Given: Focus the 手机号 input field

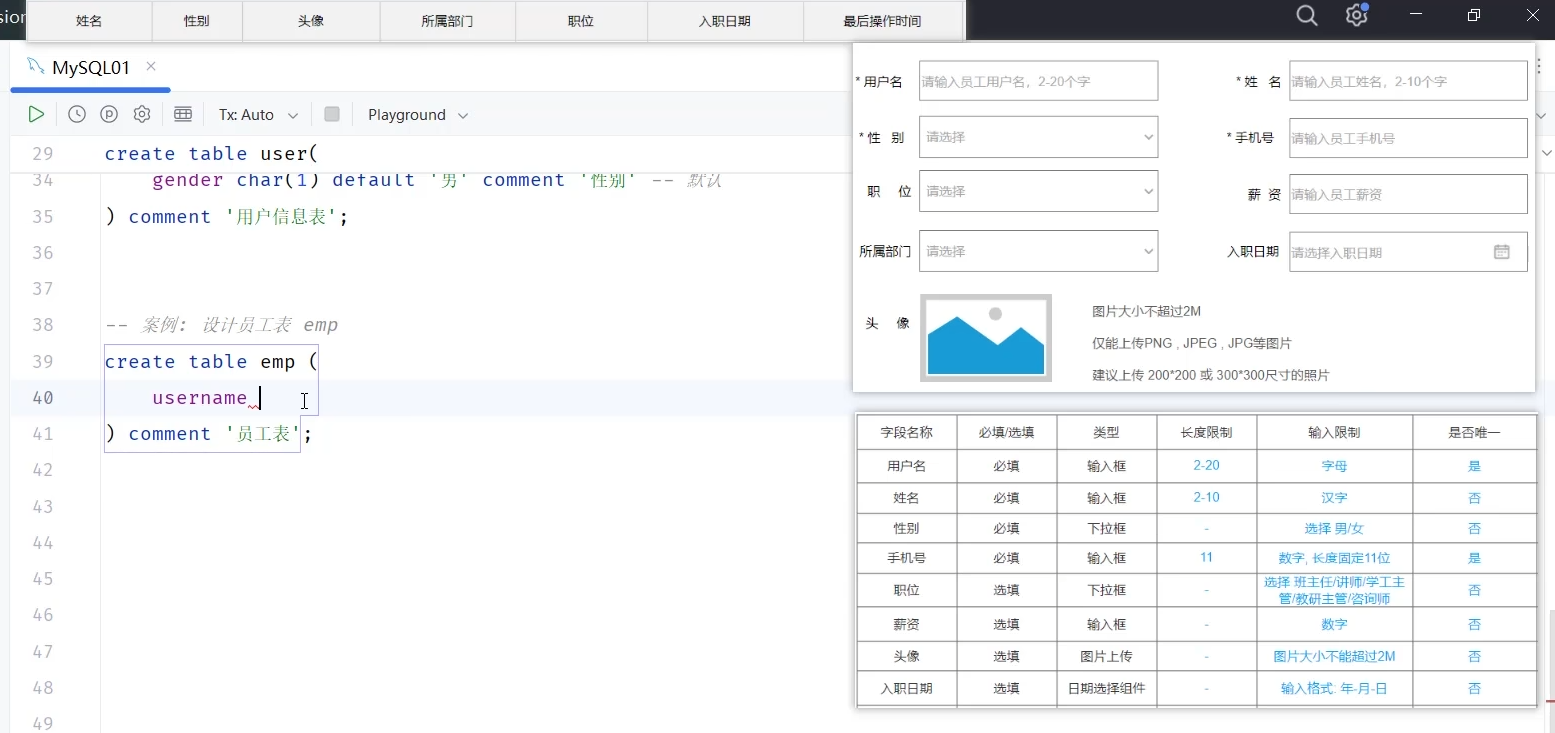Looking at the screenshot, I should [1408, 138].
